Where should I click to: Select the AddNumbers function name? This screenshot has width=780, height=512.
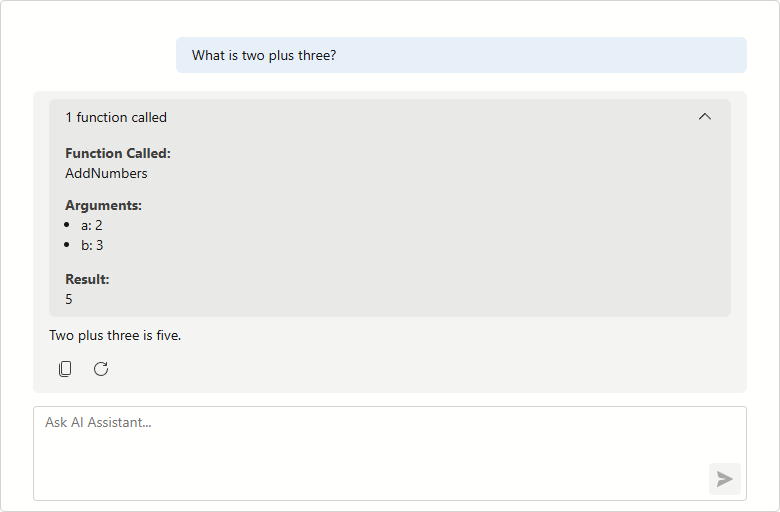(x=106, y=173)
